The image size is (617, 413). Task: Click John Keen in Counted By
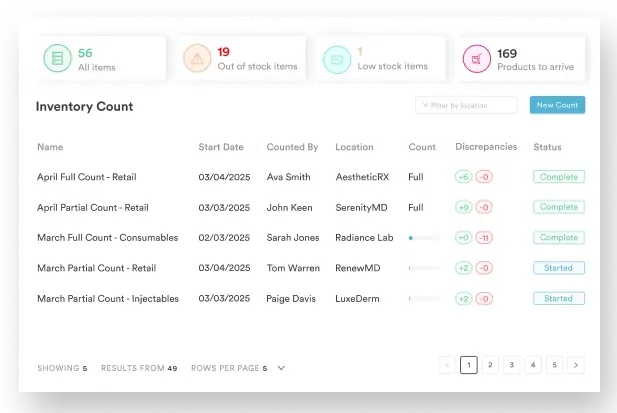289,207
